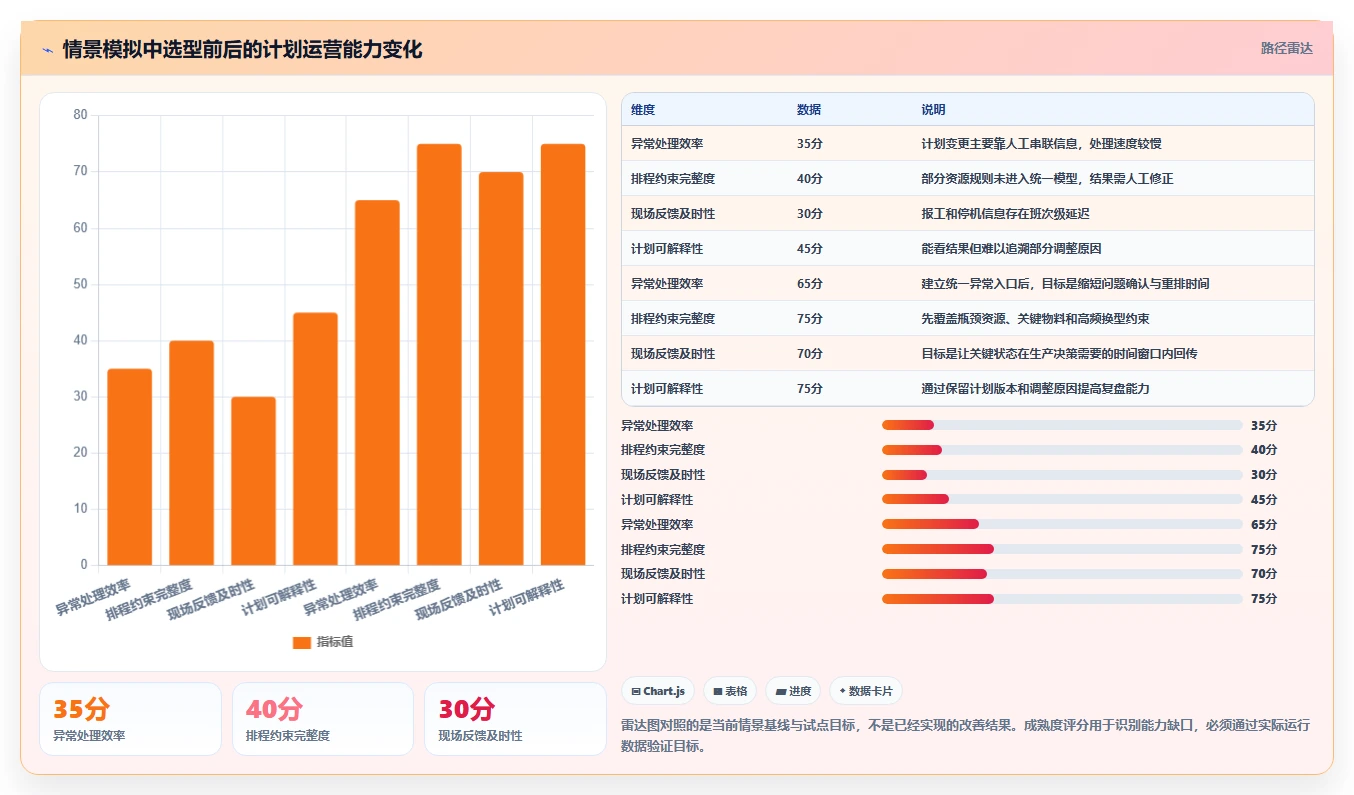Screen dimensions: 1354x795
Task: Click the lightning icon beside the header title
Action: pyautogui.click(x=47, y=50)
